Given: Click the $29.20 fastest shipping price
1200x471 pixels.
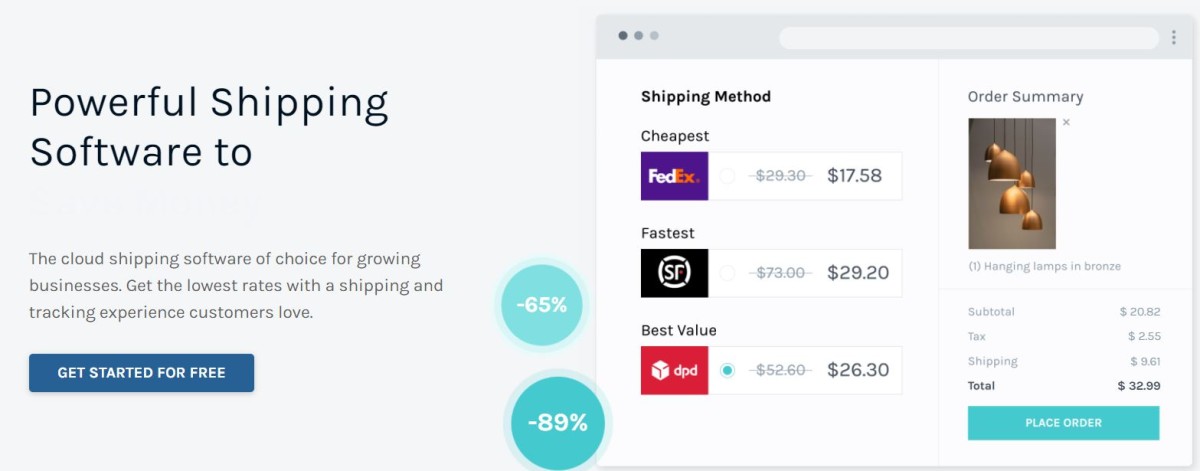Looking at the screenshot, I should click(858, 273).
